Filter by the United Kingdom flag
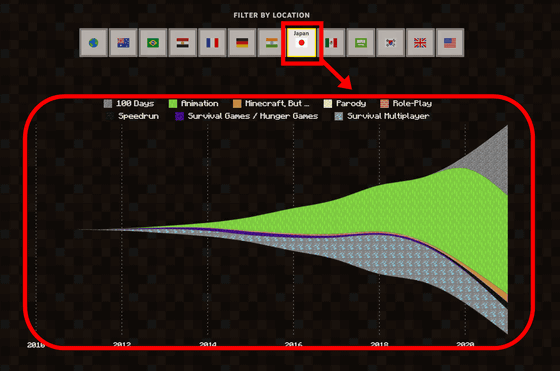This screenshot has width=560, height=371. pyautogui.click(x=420, y=43)
